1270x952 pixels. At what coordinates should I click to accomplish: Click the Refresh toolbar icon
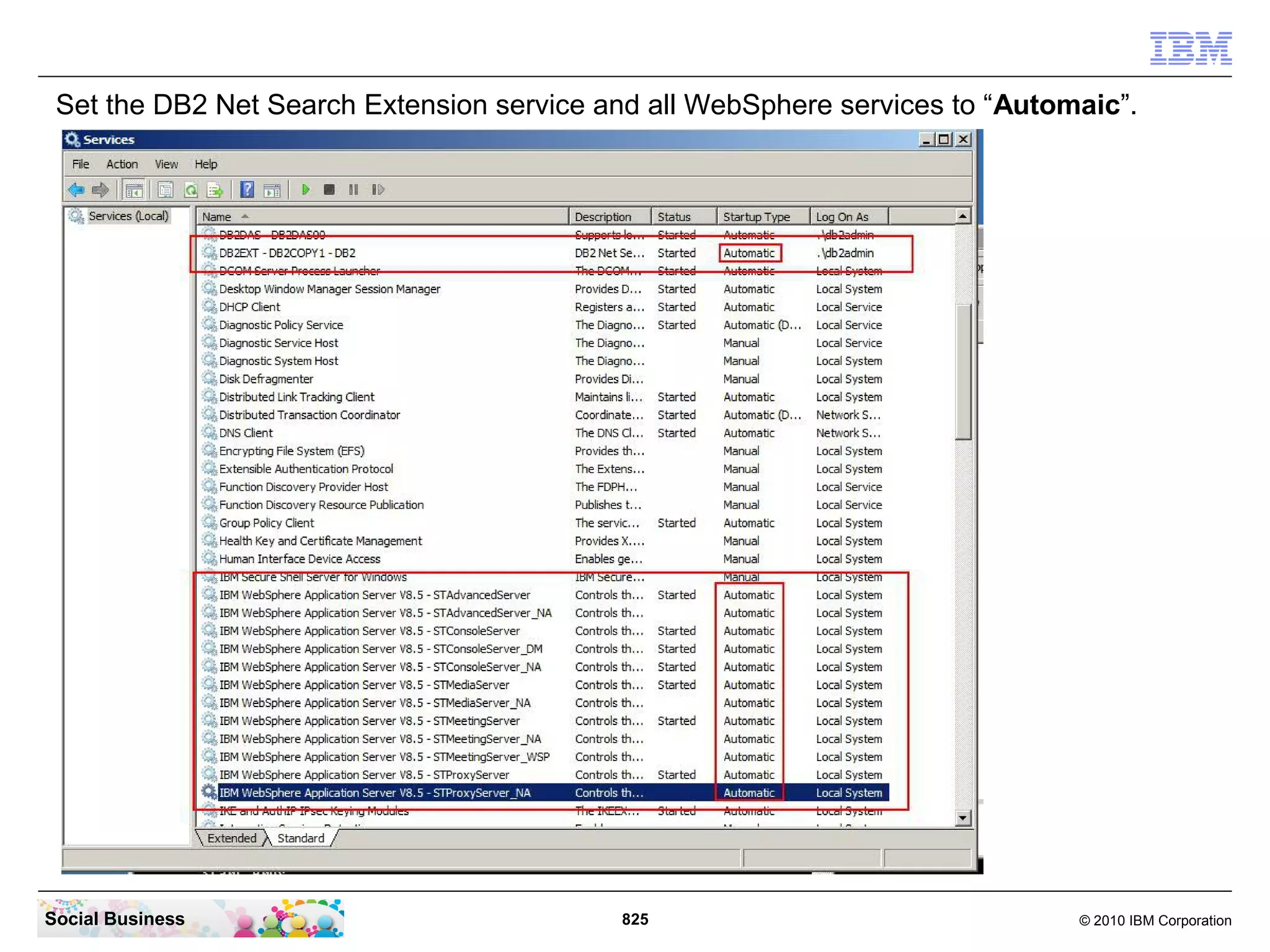coord(190,190)
